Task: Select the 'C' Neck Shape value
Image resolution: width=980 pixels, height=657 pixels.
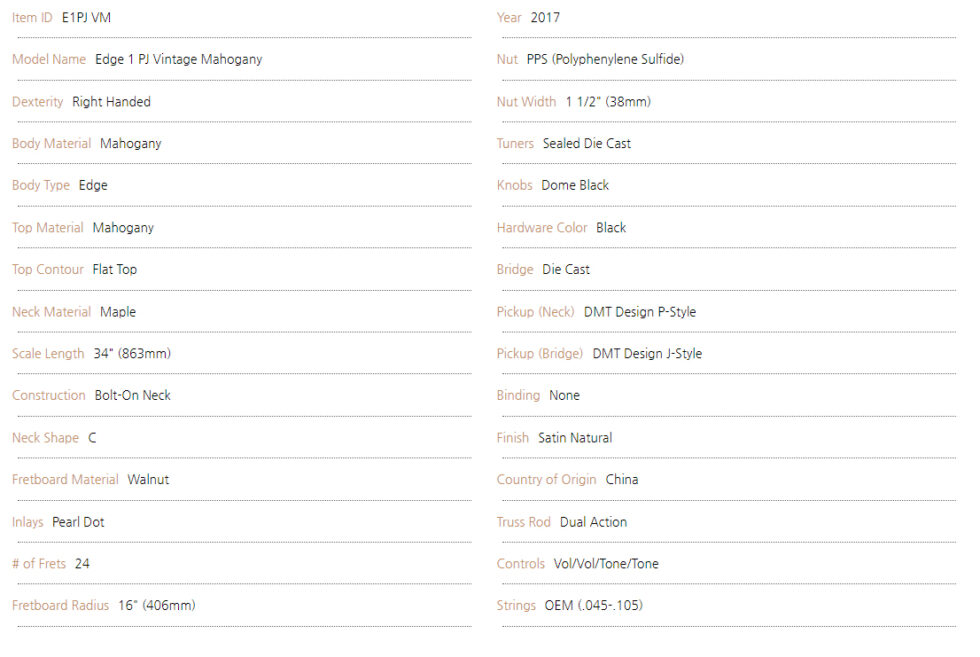Action: pyautogui.click(x=92, y=438)
